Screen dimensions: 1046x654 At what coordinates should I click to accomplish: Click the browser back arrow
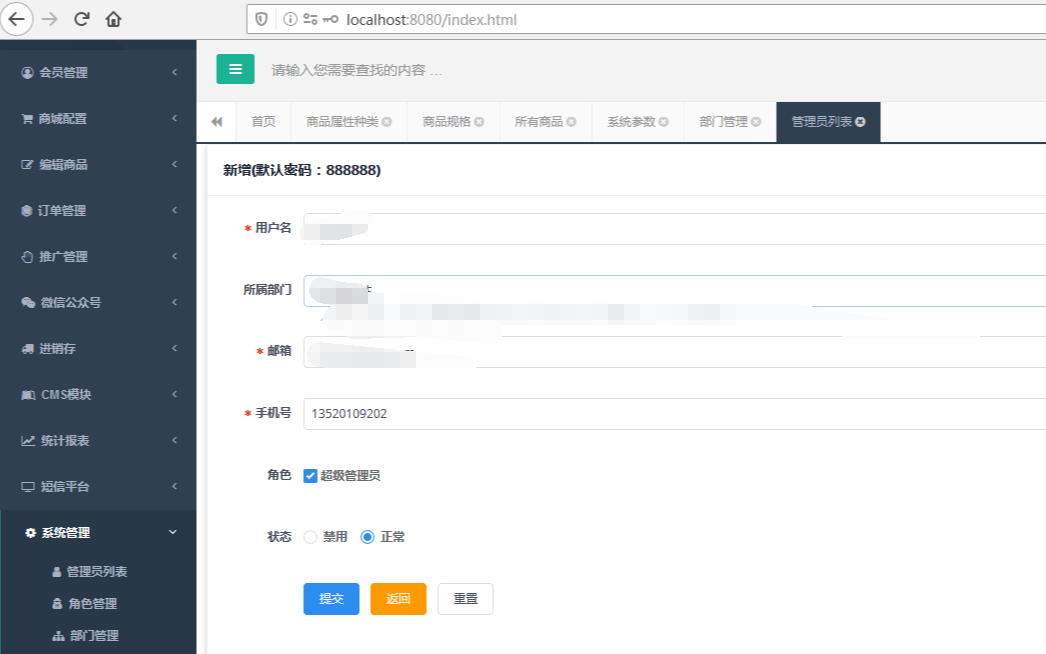16,19
